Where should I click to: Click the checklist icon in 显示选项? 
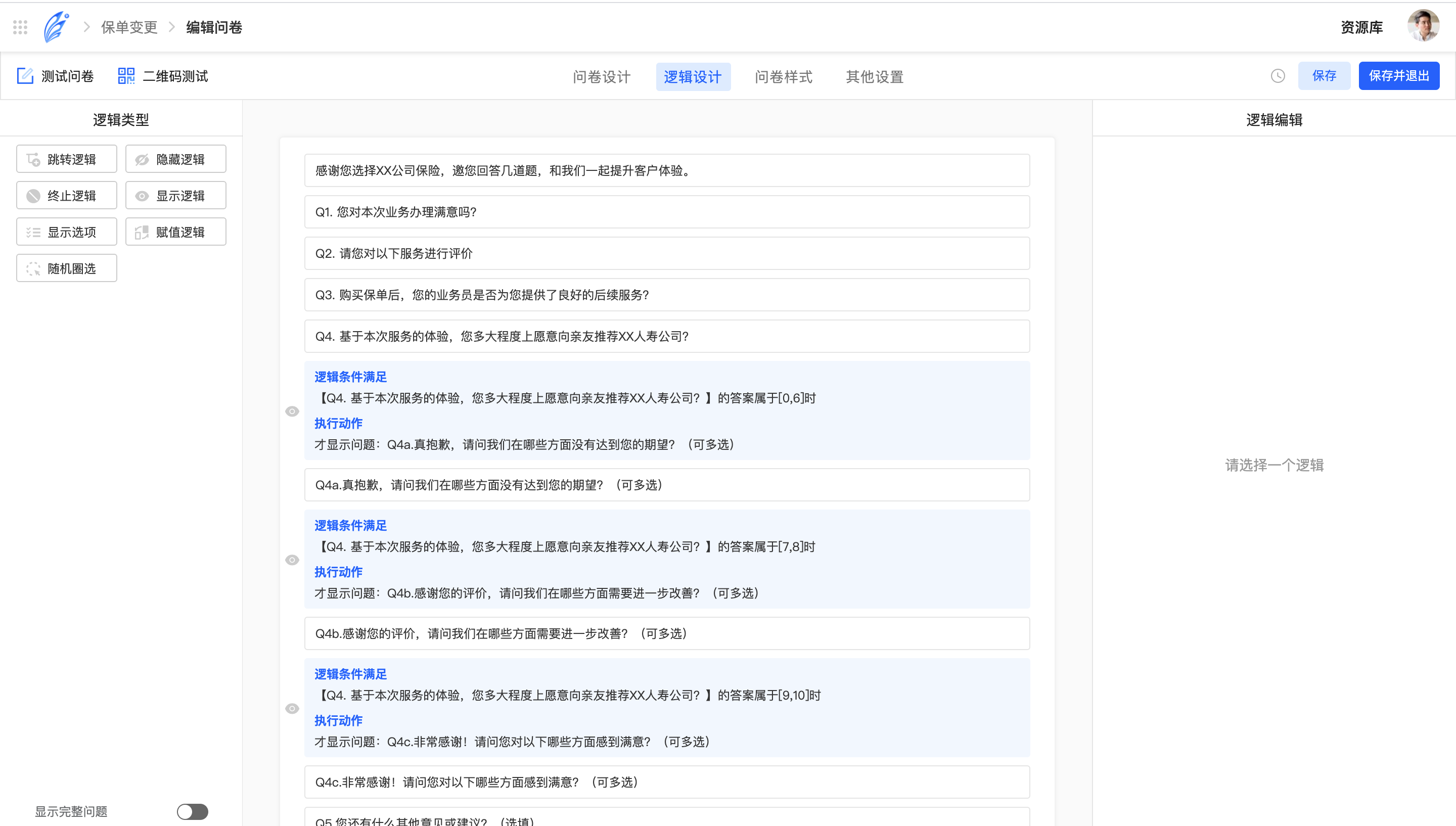pos(33,232)
